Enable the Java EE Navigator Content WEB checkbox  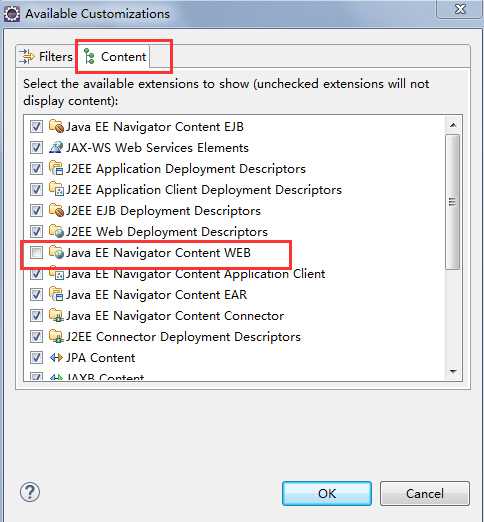pyautogui.click(x=36, y=252)
